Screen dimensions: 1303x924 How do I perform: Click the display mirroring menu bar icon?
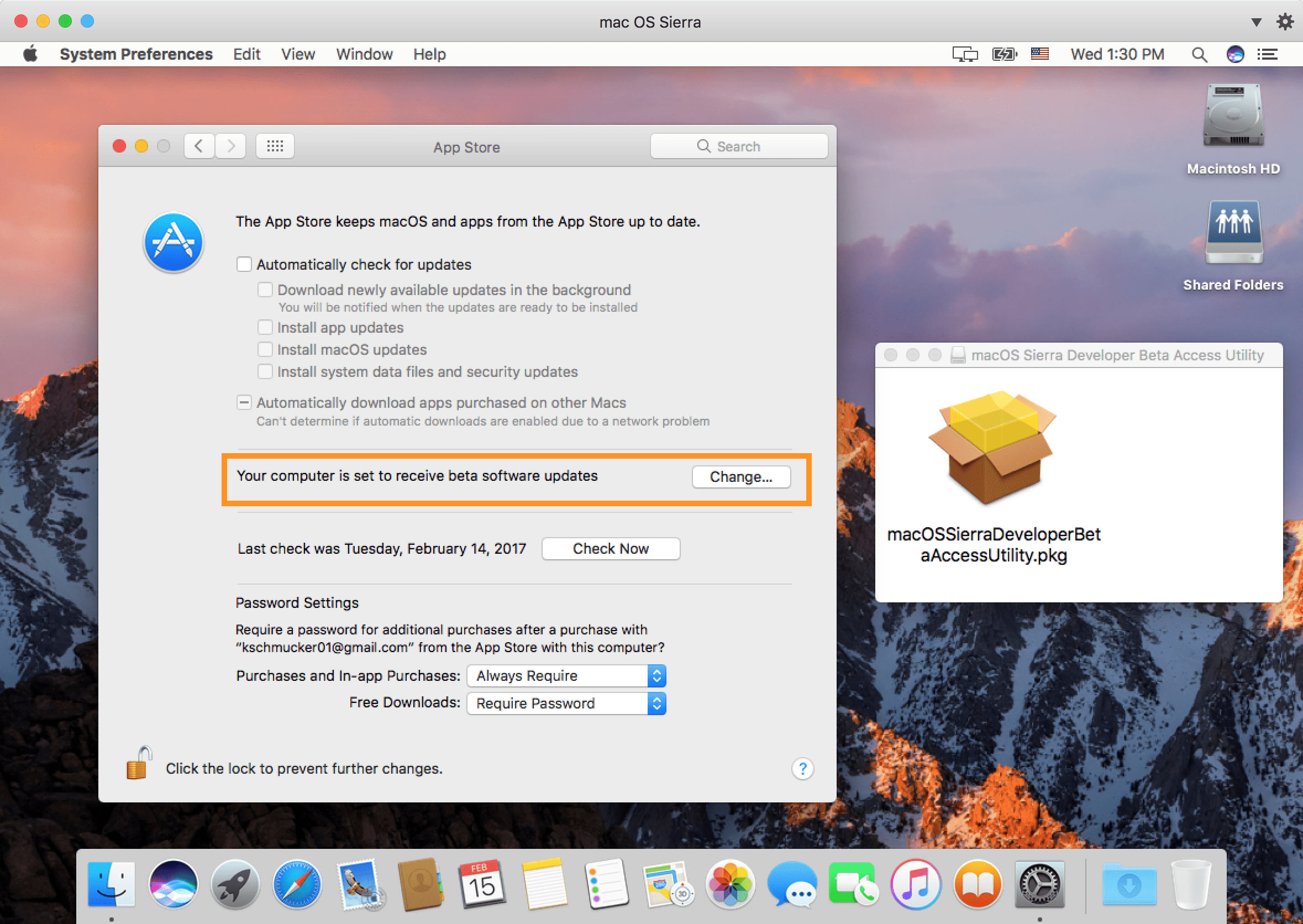[x=965, y=54]
